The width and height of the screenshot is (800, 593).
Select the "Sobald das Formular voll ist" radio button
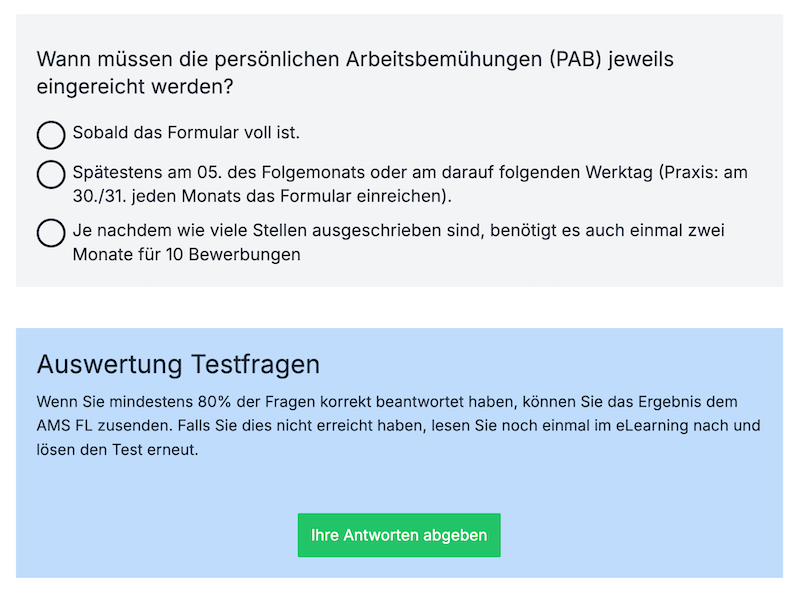(x=51, y=135)
